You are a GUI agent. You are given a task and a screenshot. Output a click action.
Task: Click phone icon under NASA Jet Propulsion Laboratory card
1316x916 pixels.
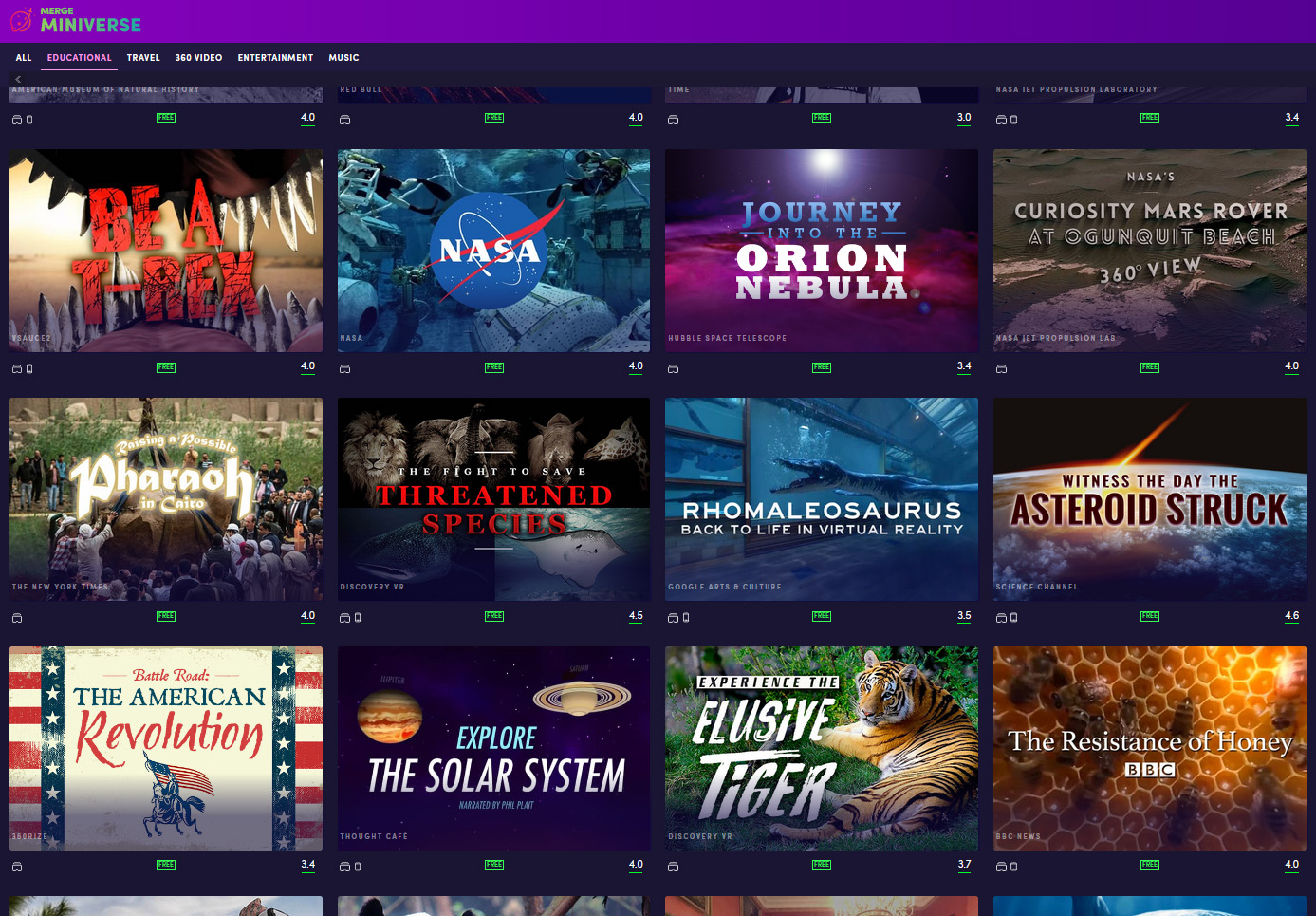[x=1014, y=120]
